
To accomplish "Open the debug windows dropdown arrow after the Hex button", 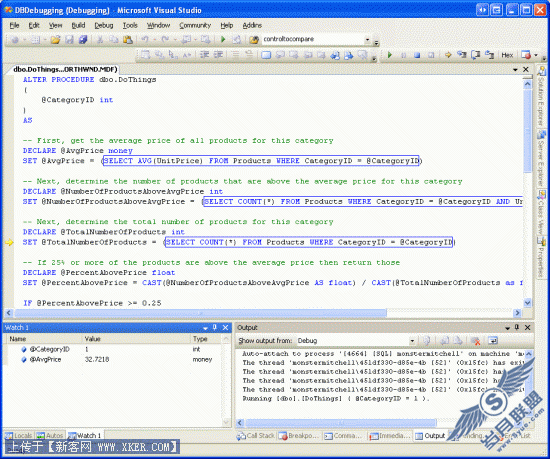I will coord(536,55).
